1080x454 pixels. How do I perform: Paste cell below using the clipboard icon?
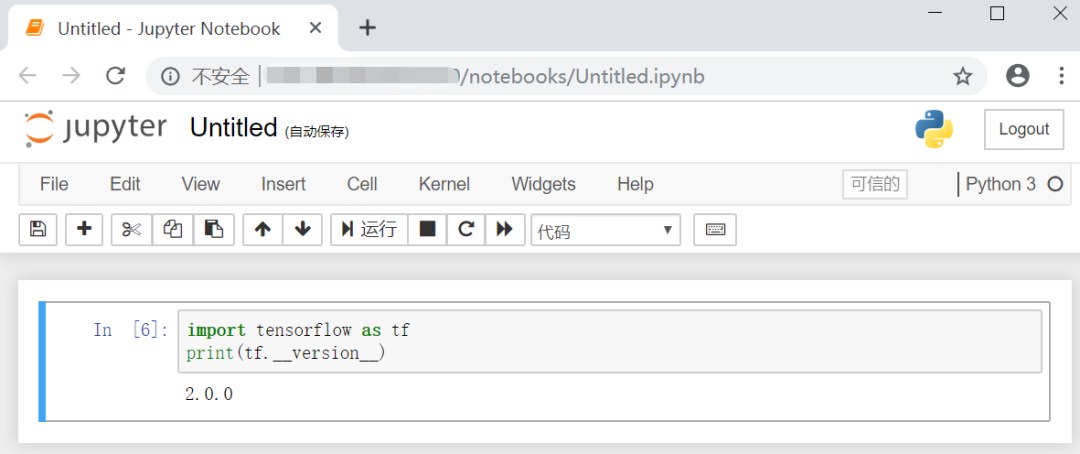(213, 230)
